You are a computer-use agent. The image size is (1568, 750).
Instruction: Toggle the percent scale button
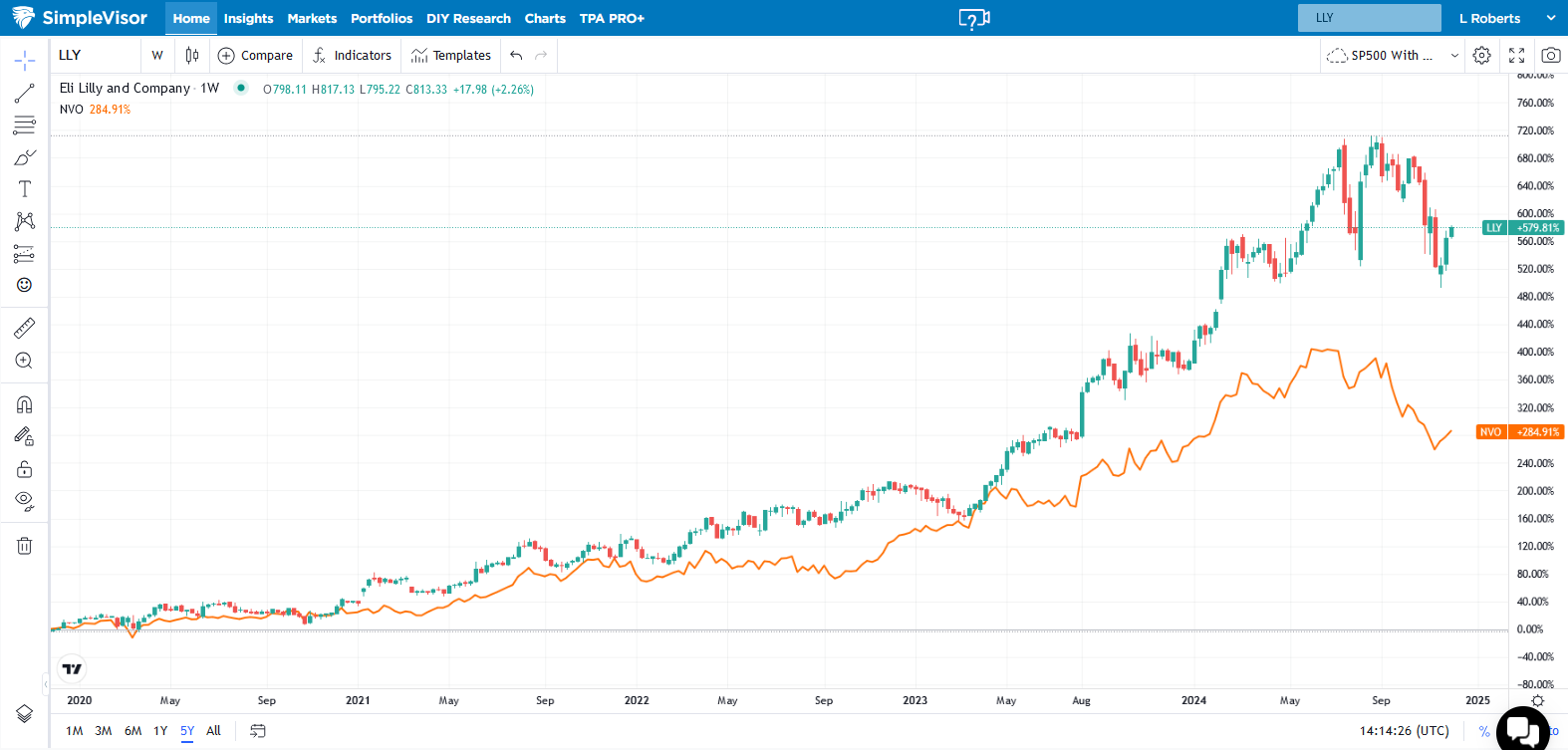click(x=1484, y=731)
